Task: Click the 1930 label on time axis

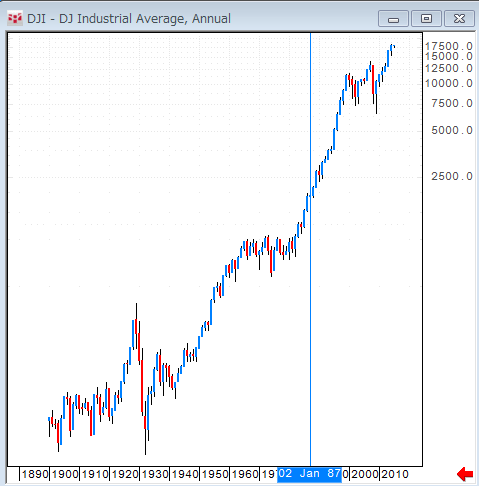Action: tap(155, 474)
